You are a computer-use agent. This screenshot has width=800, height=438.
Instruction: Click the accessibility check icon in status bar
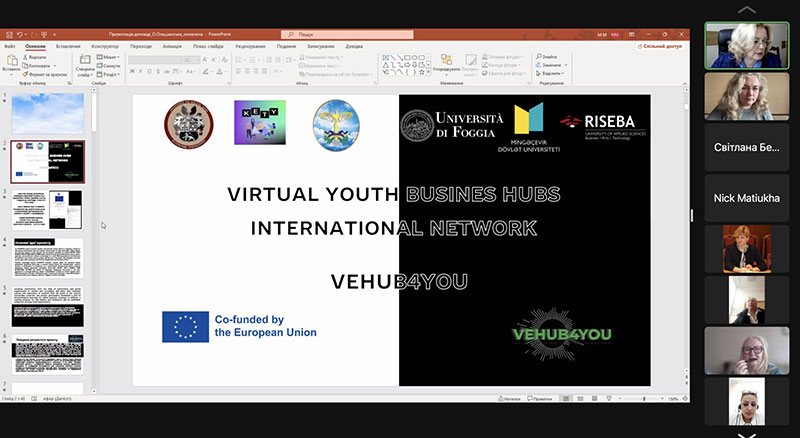35,399
